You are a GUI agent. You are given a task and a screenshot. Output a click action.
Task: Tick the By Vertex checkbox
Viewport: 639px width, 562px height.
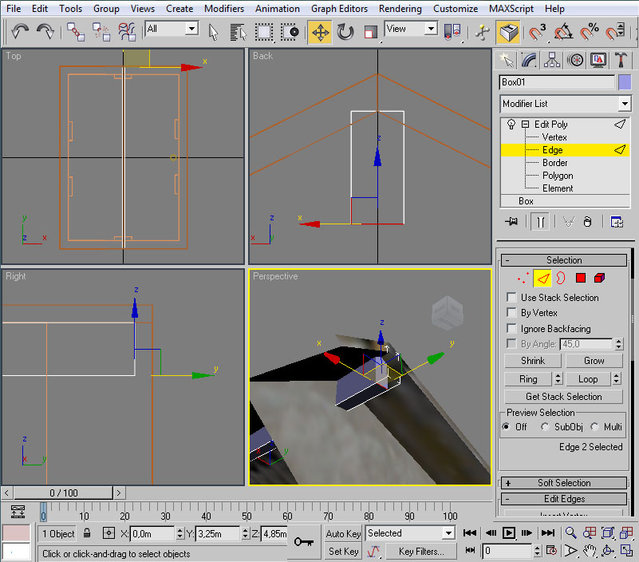[x=513, y=313]
